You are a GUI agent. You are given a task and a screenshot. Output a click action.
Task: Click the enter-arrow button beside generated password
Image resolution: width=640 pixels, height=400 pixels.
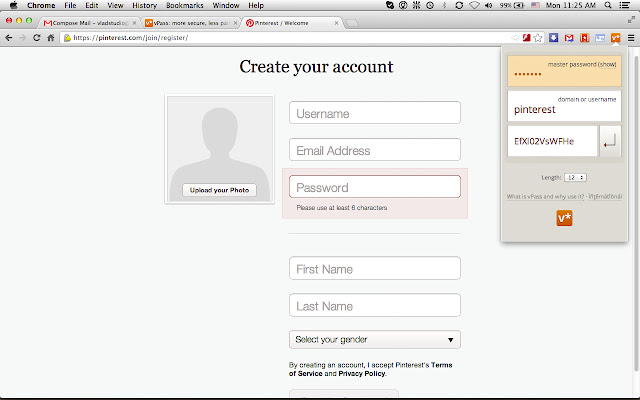click(x=610, y=141)
